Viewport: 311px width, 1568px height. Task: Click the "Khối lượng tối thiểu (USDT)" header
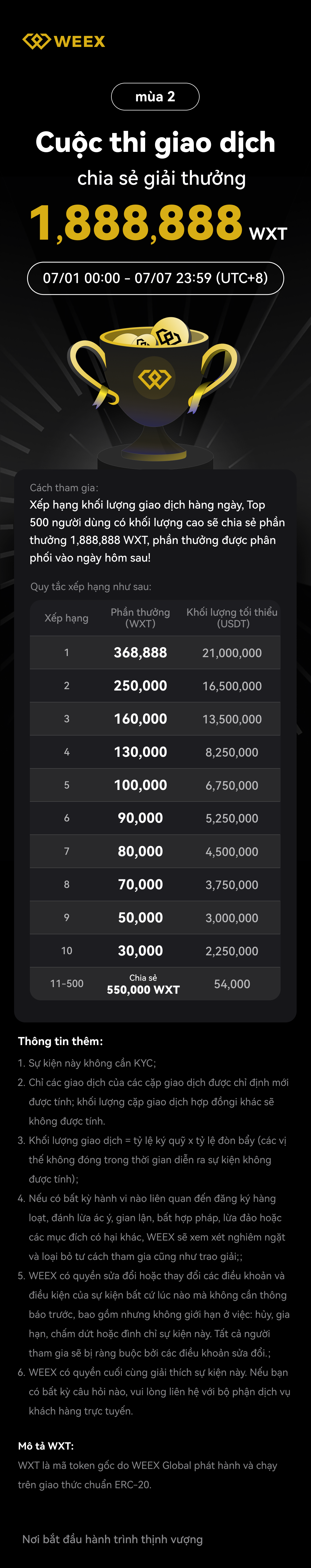pos(232,618)
